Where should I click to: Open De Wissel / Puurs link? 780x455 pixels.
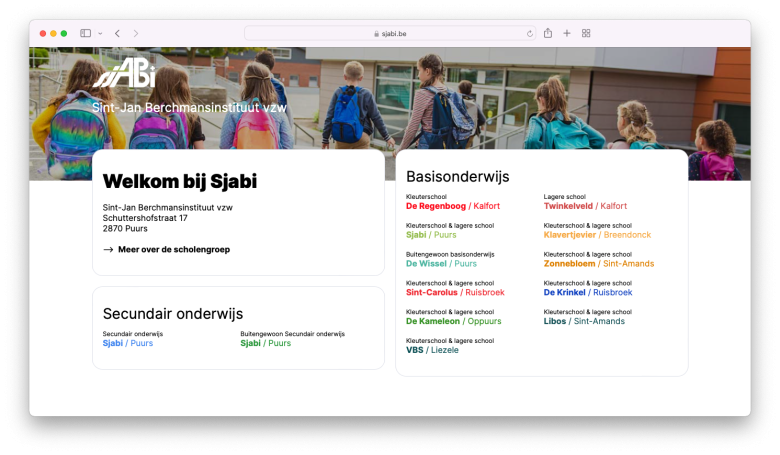(441, 264)
